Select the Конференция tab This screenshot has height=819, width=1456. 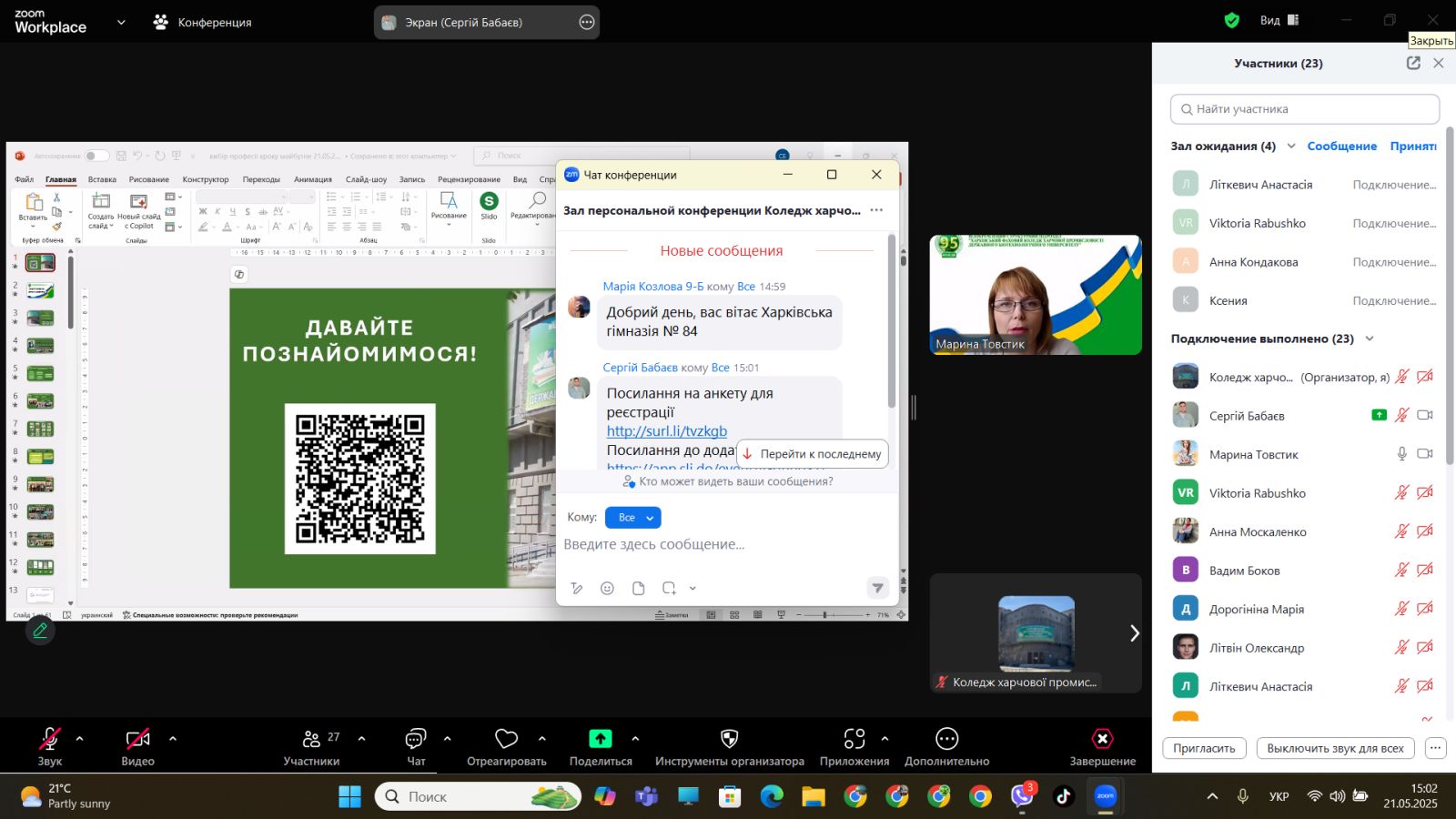(202, 22)
